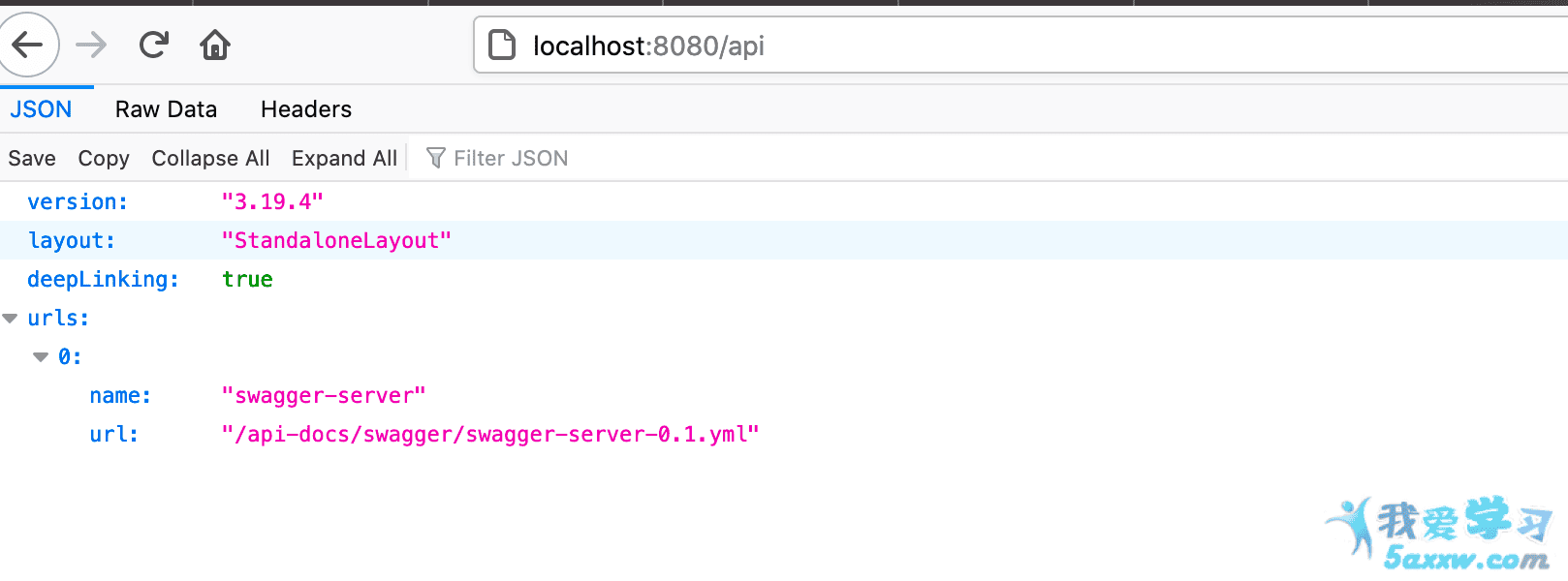The width and height of the screenshot is (1568, 581).
Task: Open the Raw Data tab
Action: 166,109
